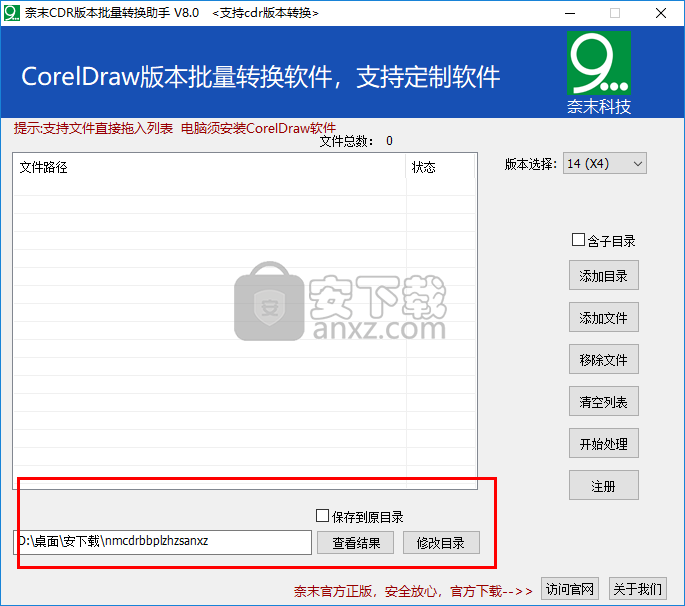Click 查看结果 to view results

[x=348, y=542]
